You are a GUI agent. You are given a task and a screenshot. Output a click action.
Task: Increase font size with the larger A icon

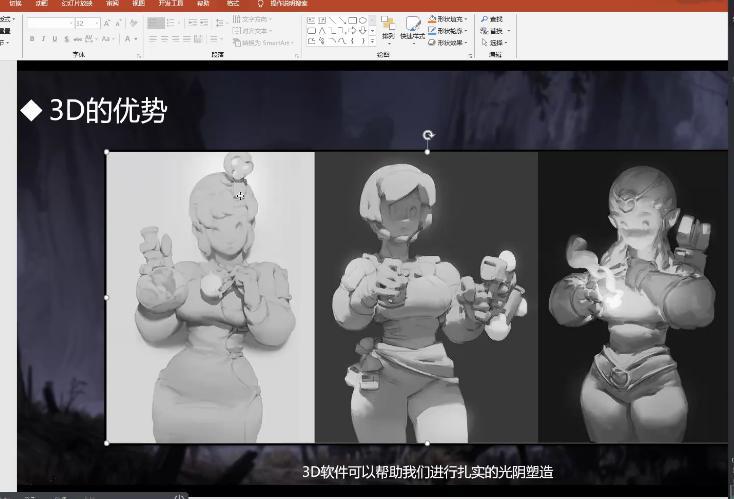coord(107,23)
